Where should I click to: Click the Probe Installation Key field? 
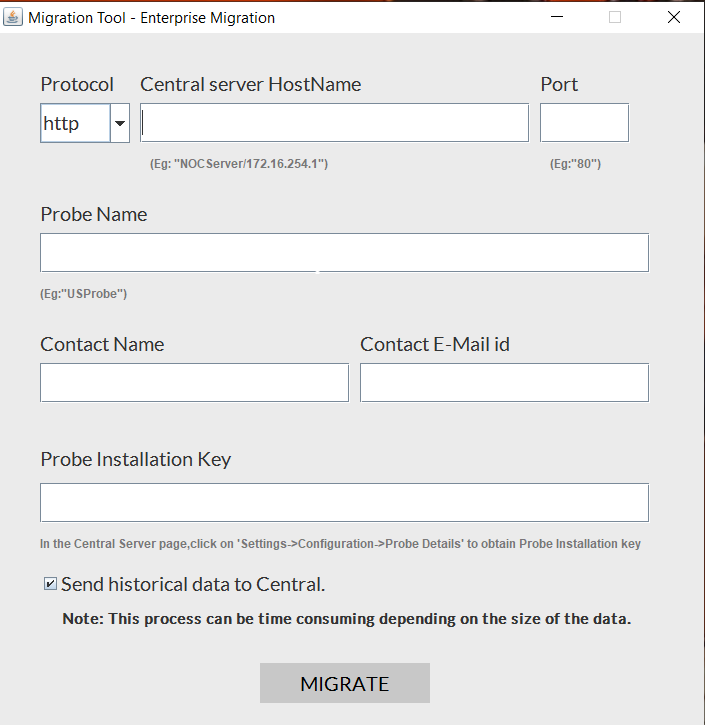[x=344, y=503]
